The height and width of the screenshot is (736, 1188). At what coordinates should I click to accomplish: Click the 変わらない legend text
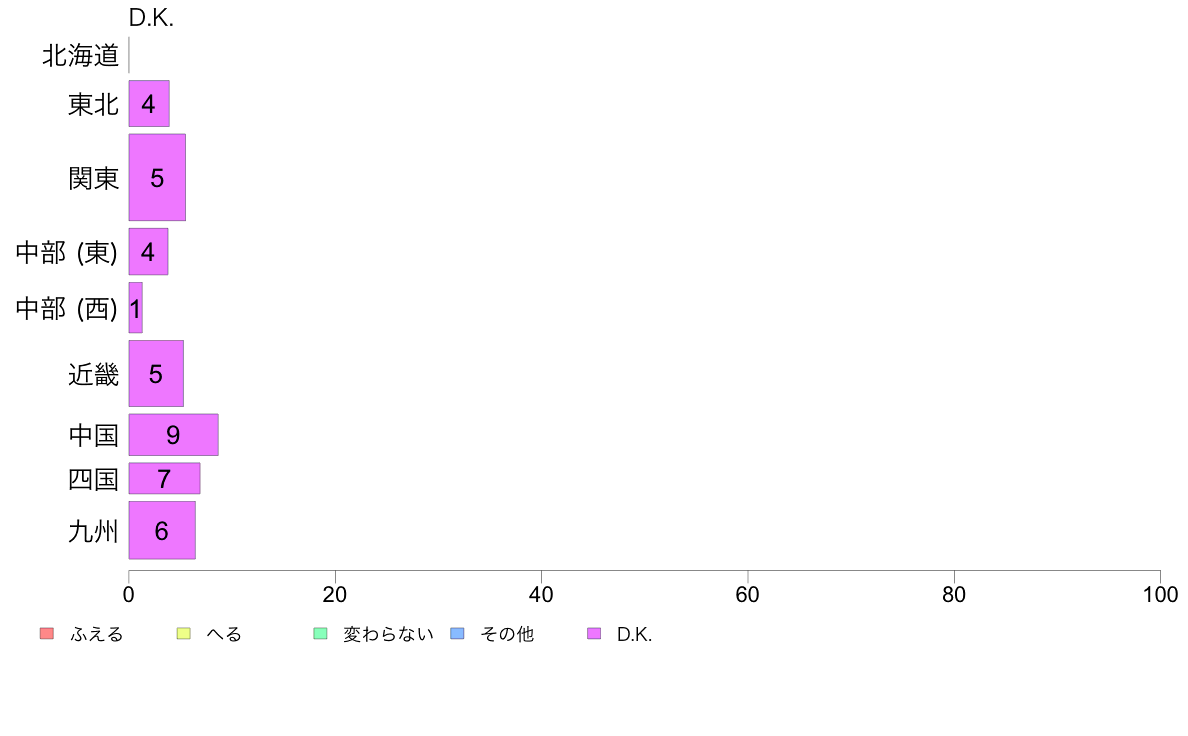click(388, 634)
